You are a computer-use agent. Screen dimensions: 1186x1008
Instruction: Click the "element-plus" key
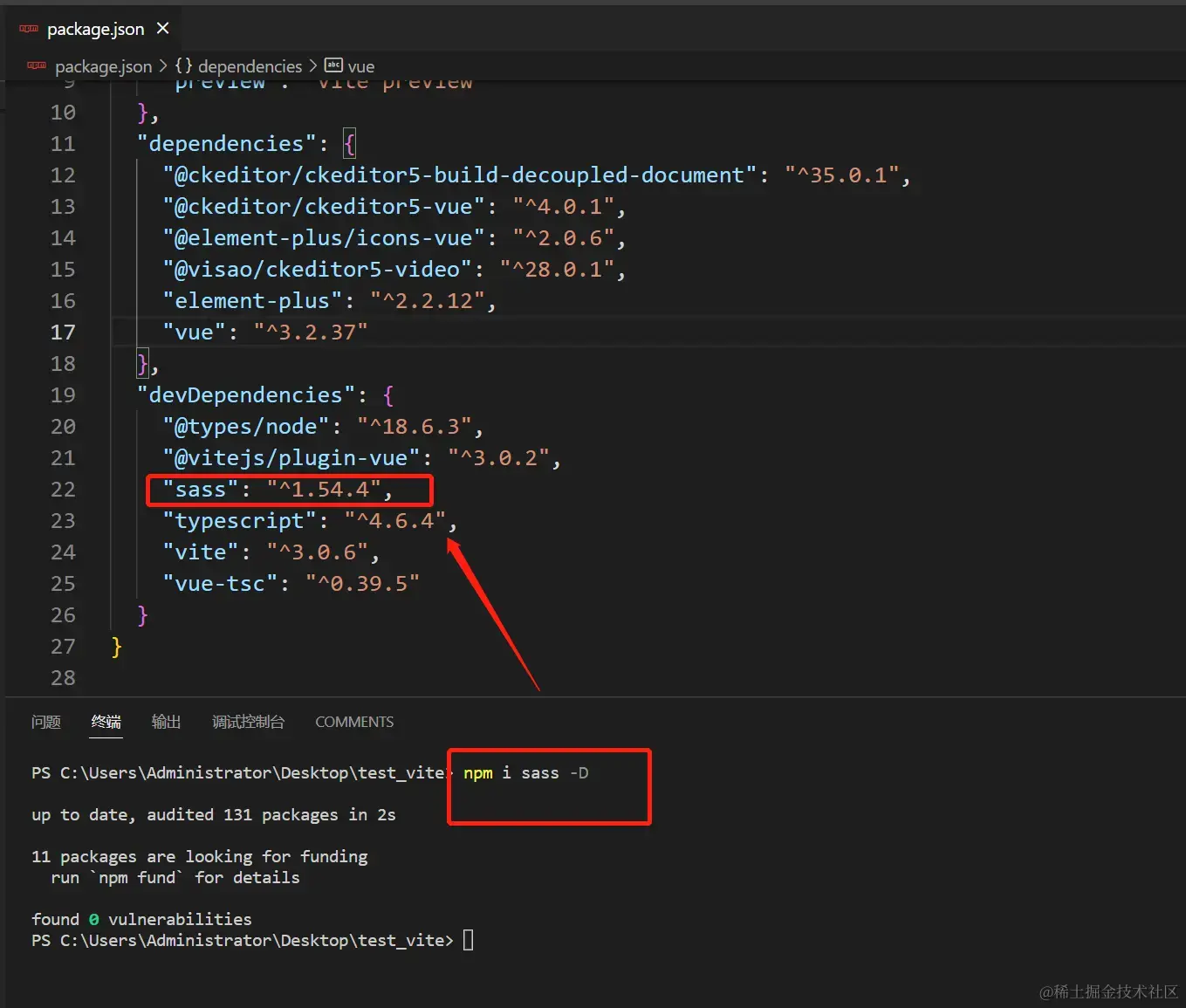click(x=253, y=301)
